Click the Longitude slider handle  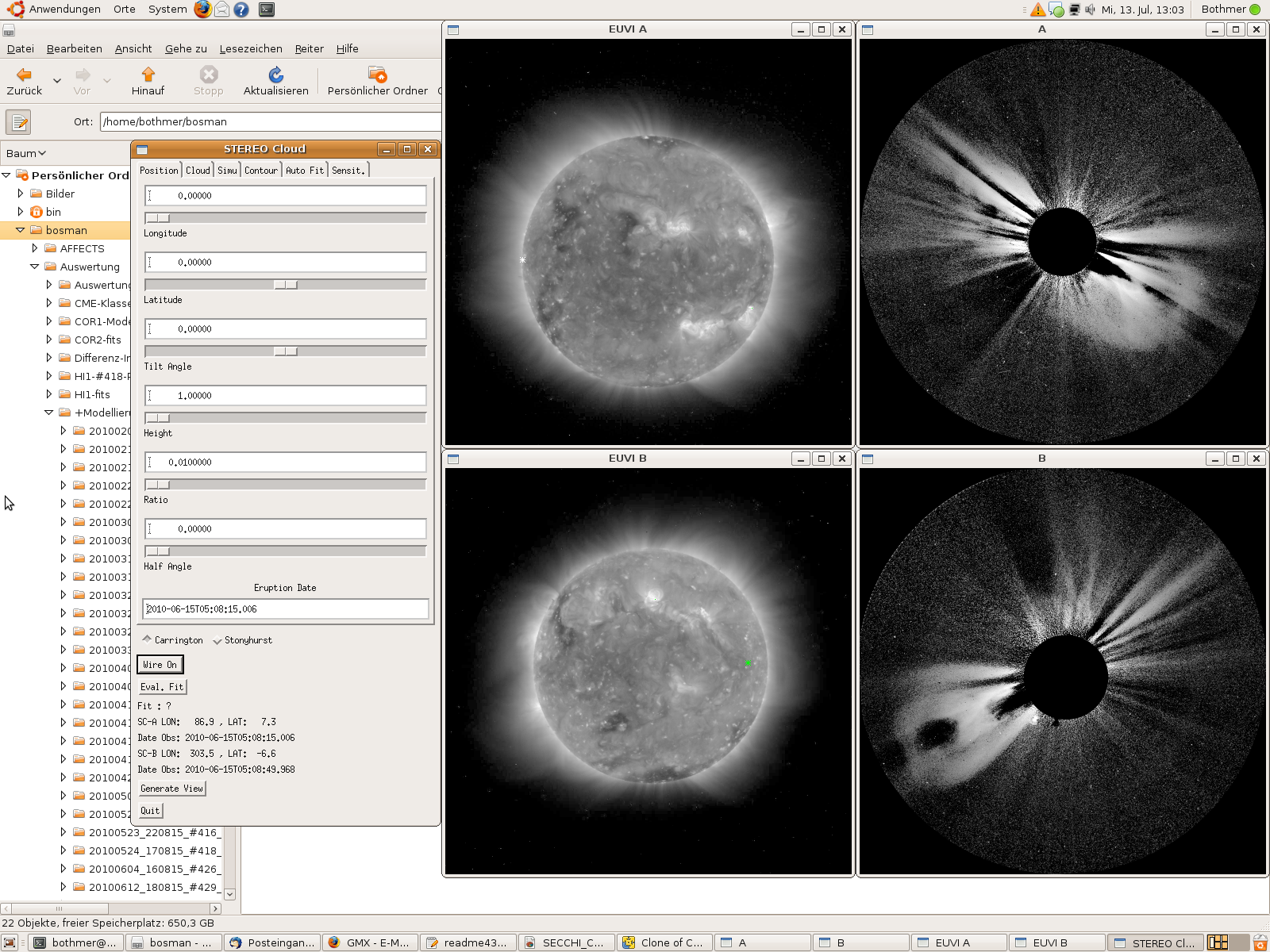point(158,218)
